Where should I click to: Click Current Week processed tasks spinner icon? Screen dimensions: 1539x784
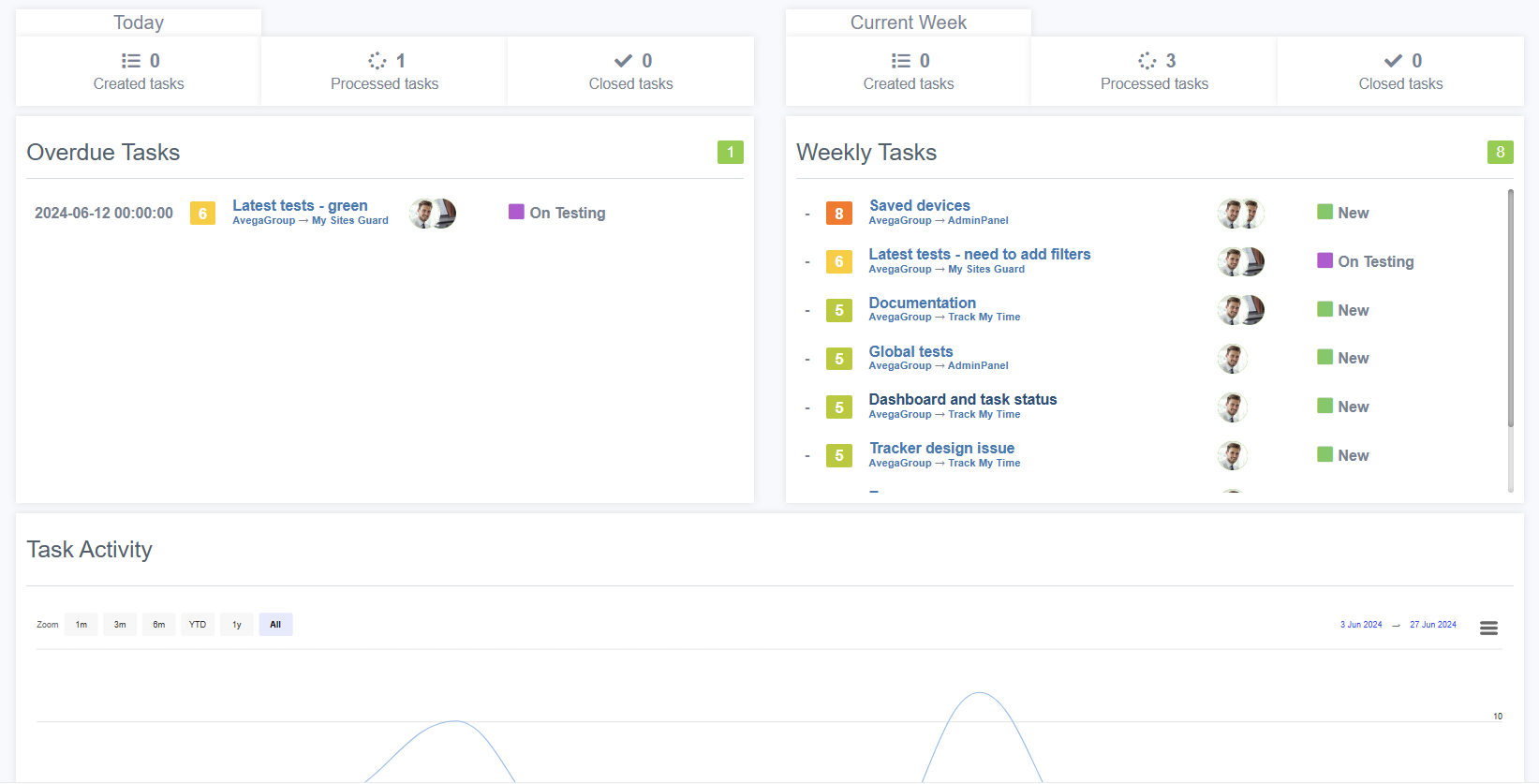1147,61
